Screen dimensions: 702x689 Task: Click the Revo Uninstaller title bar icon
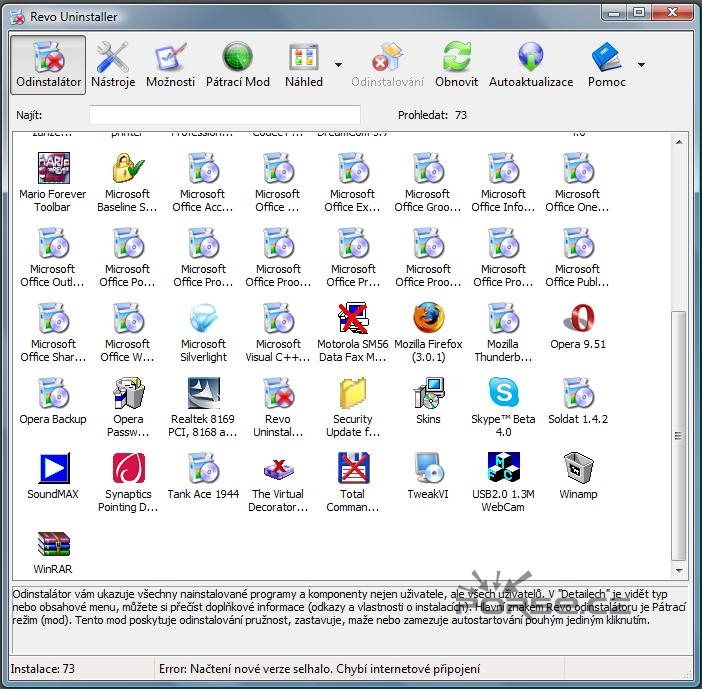tap(17, 17)
